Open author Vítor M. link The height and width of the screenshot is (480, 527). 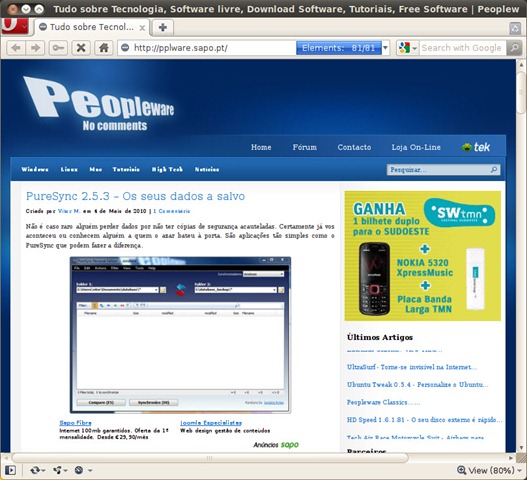coord(69,211)
